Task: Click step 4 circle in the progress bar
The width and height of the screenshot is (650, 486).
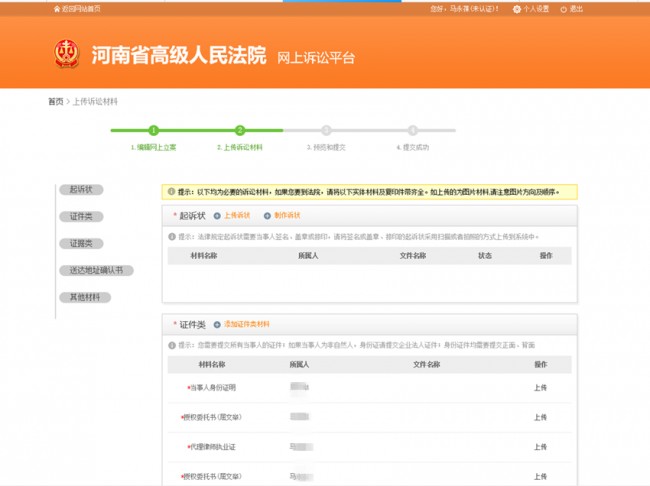Action: coord(412,130)
